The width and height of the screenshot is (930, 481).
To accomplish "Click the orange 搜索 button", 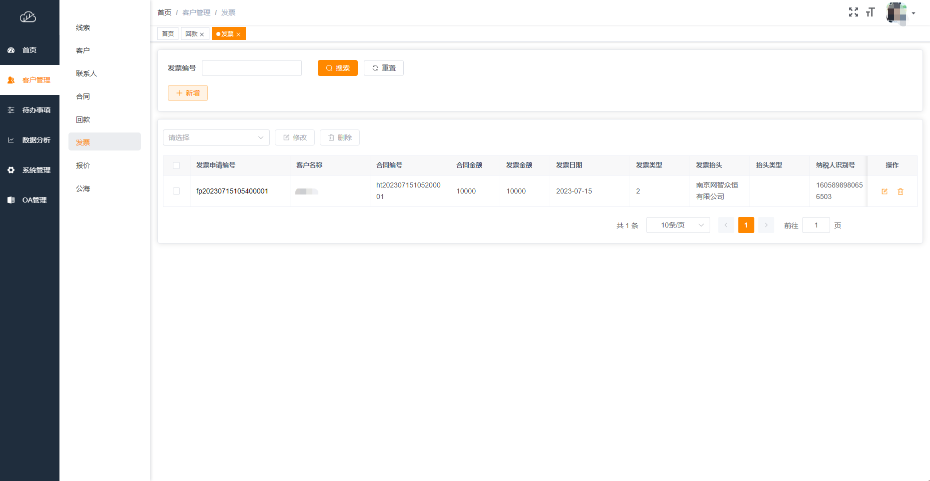I will [x=337, y=68].
